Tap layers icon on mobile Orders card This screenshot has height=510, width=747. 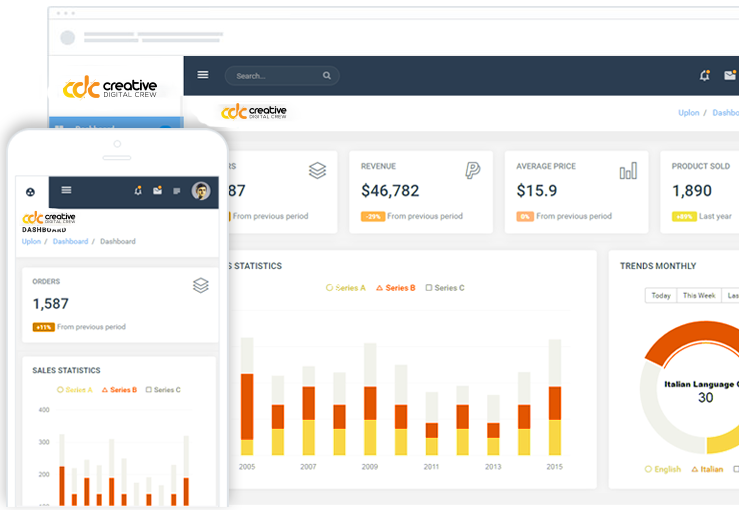(201, 285)
